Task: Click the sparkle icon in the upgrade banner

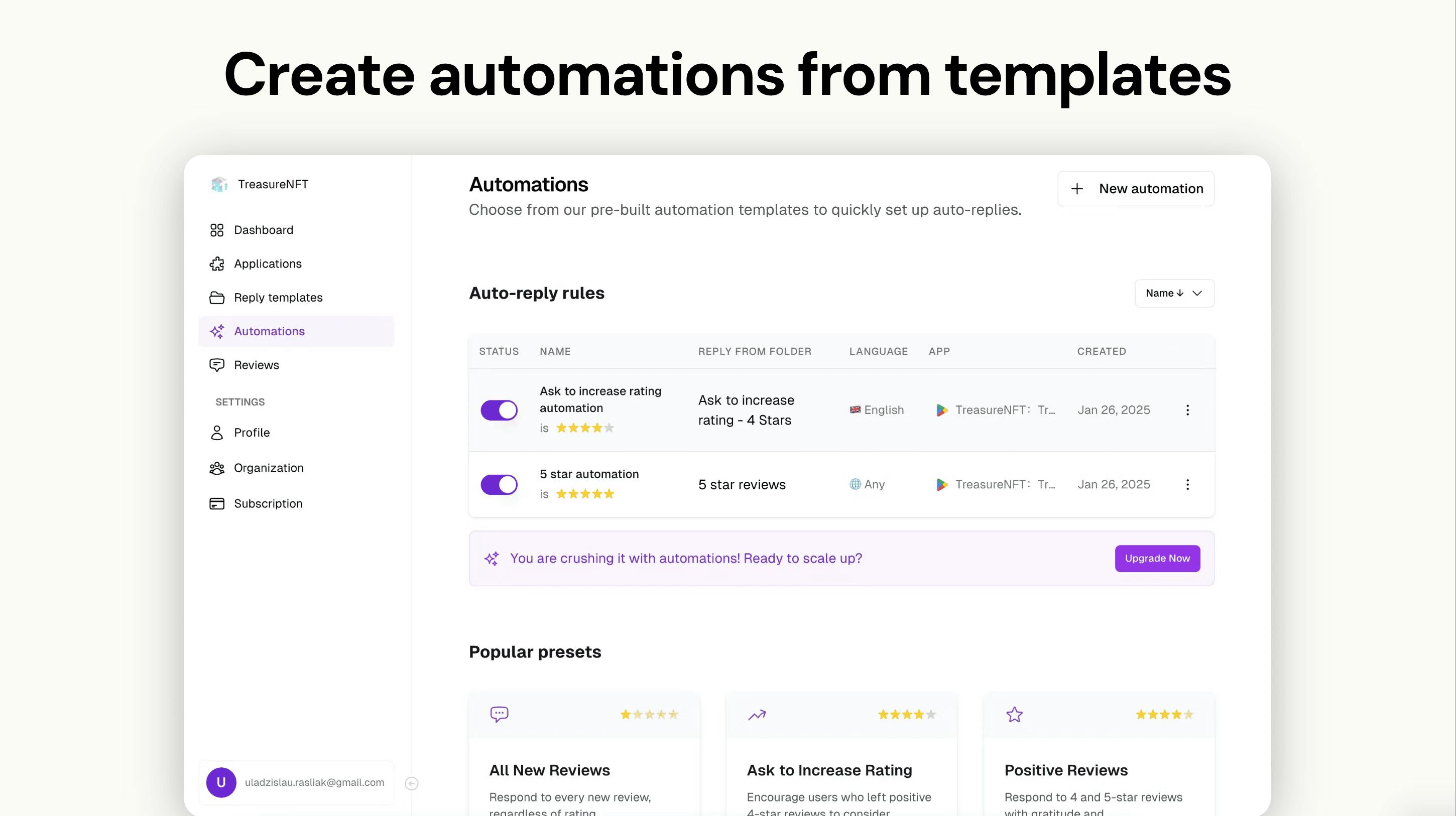Action: pos(492,559)
